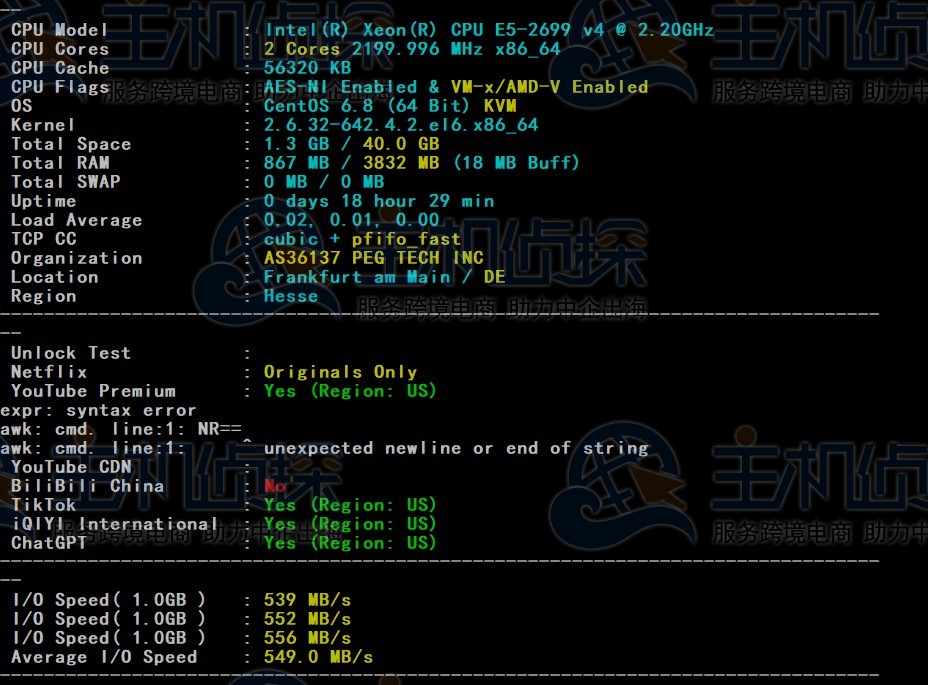The width and height of the screenshot is (928, 685).
Task: Select the ChatGPT label
Action: pos(49,543)
